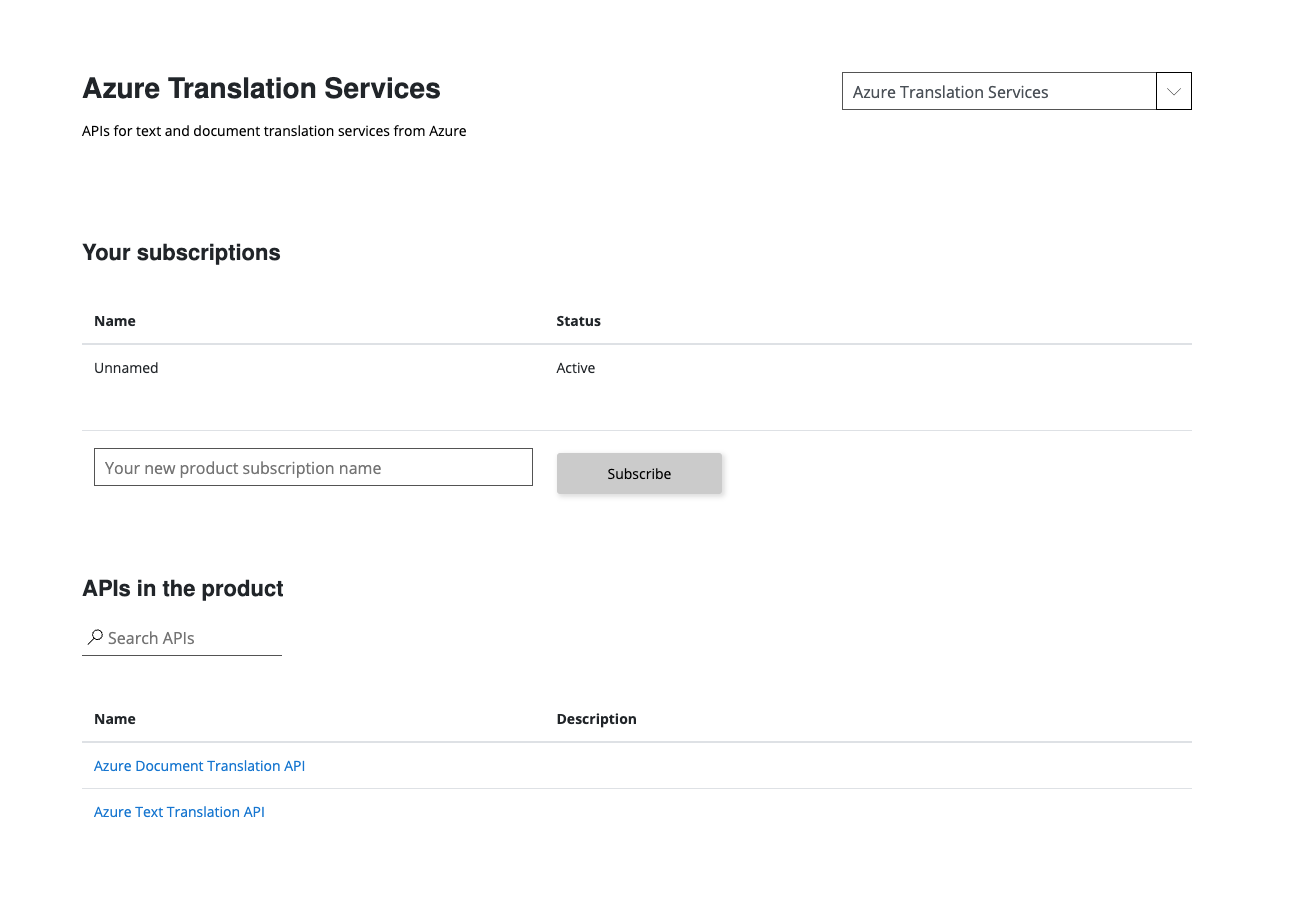Focus the new product subscription name field
1291x903 pixels.
point(313,467)
